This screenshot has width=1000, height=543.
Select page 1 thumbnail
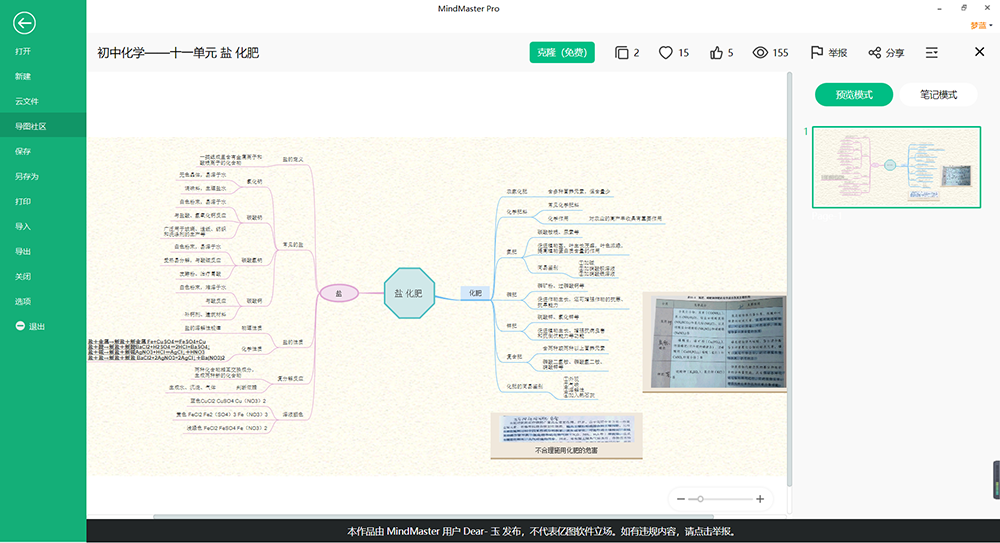coord(896,167)
